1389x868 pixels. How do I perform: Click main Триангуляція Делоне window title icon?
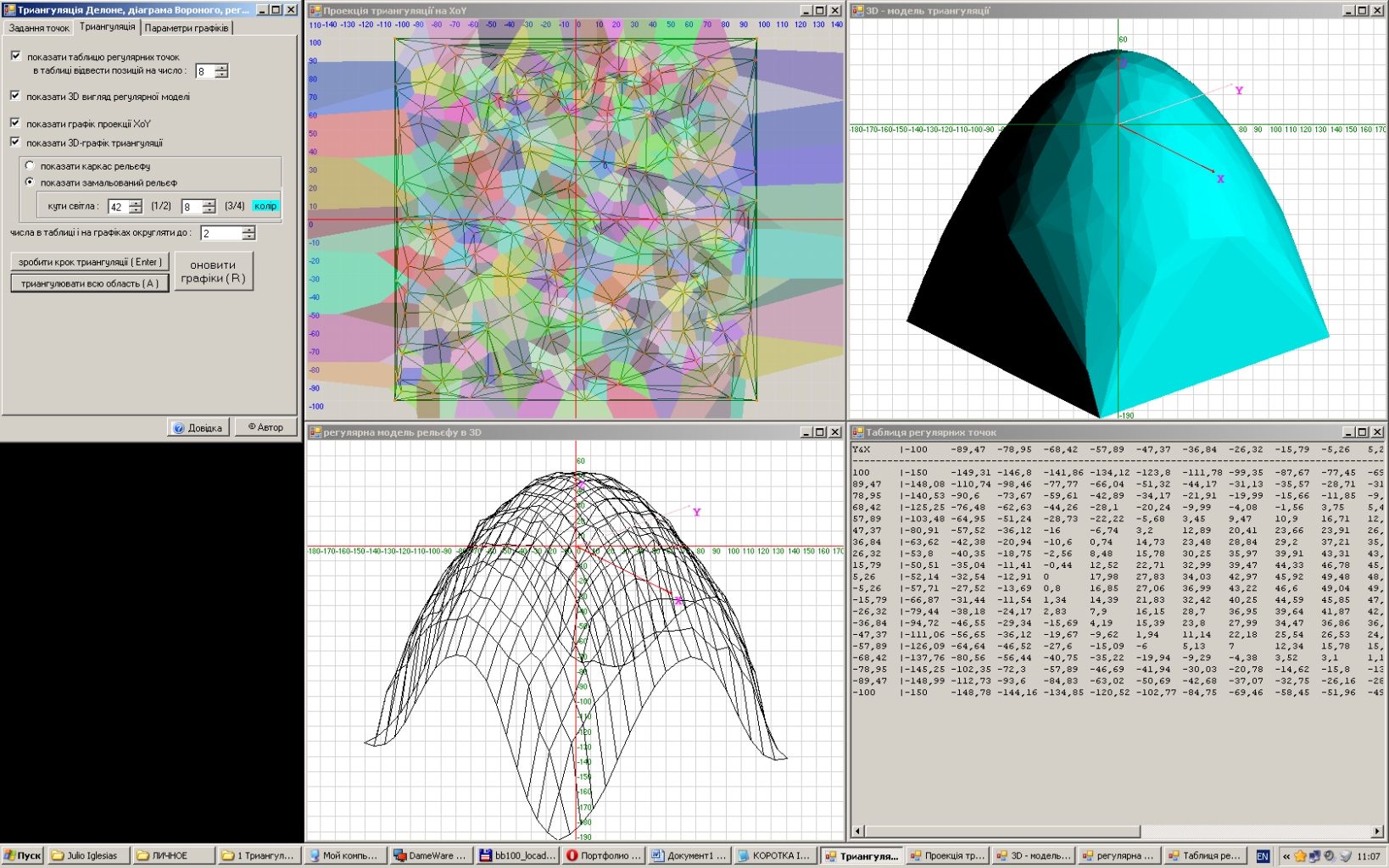click(x=9, y=10)
